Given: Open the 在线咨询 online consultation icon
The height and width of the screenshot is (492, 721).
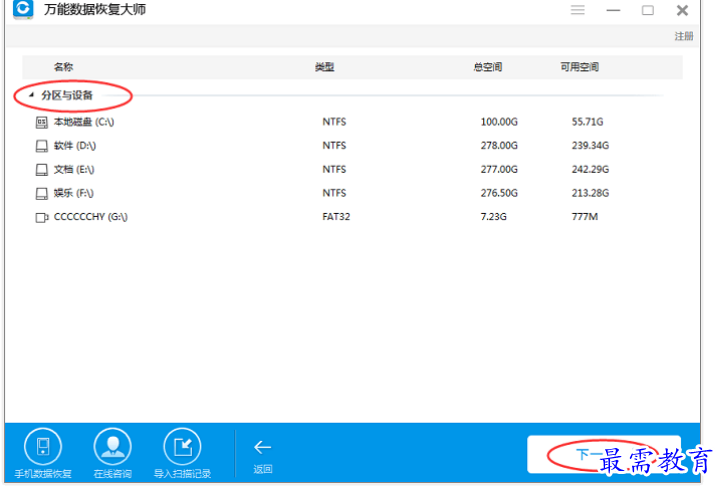Looking at the screenshot, I should (x=113, y=446).
